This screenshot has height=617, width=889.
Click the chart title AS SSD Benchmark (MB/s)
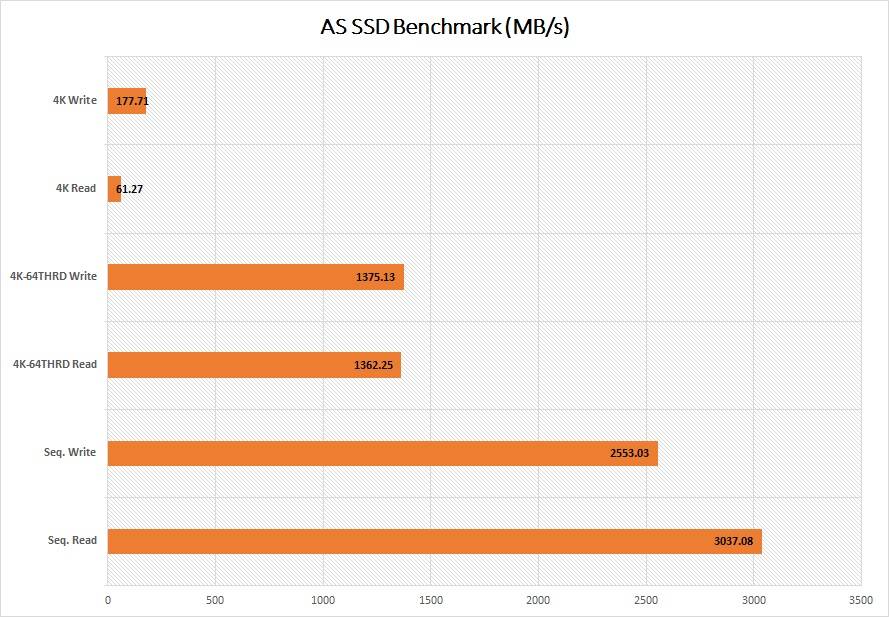click(x=444, y=27)
